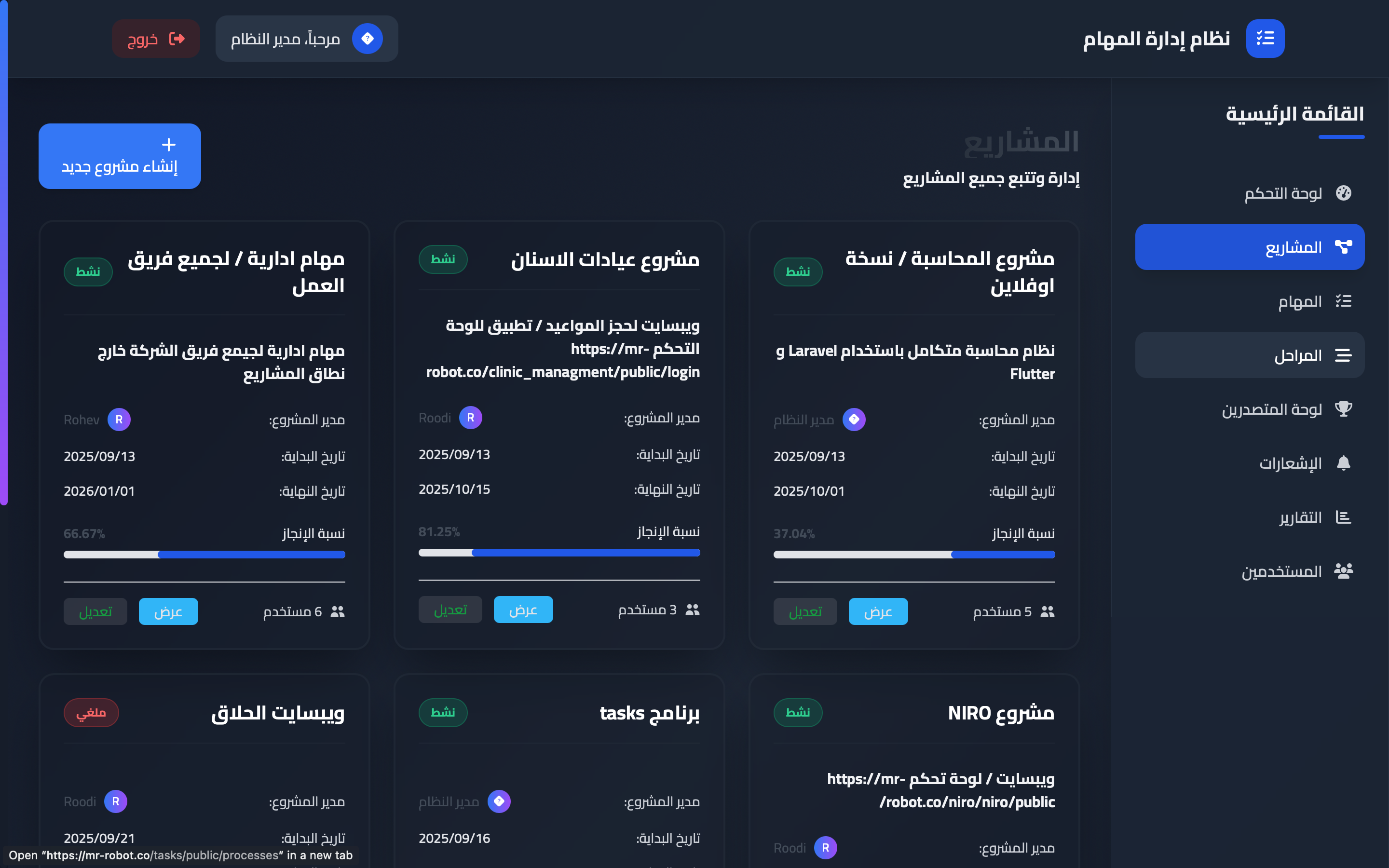Select المشاريع from the main sidebar menu
This screenshot has height=868, width=1389.
coord(1250,246)
